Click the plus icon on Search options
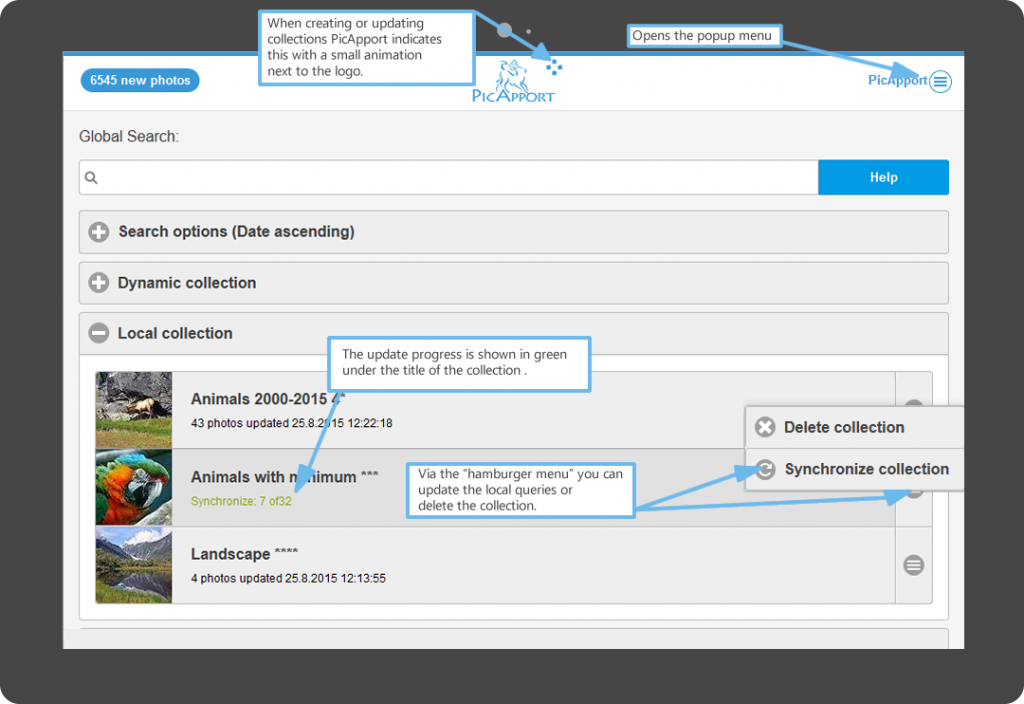Viewport: 1024px width, 704px height. point(99,232)
